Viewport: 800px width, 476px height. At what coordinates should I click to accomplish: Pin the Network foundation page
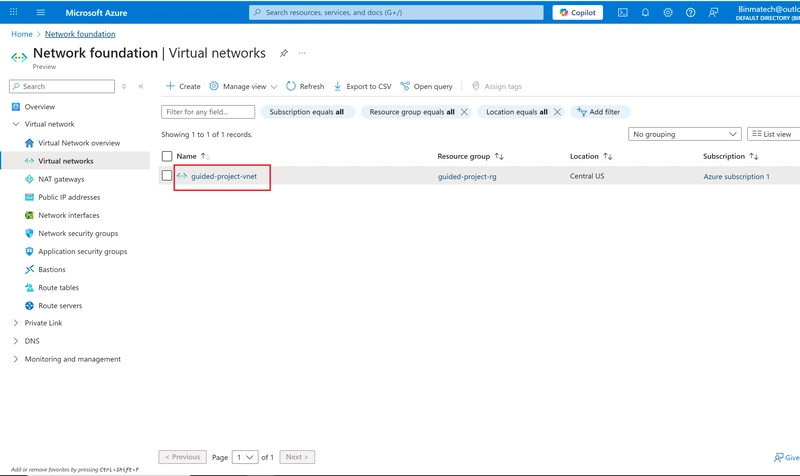click(x=284, y=53)
